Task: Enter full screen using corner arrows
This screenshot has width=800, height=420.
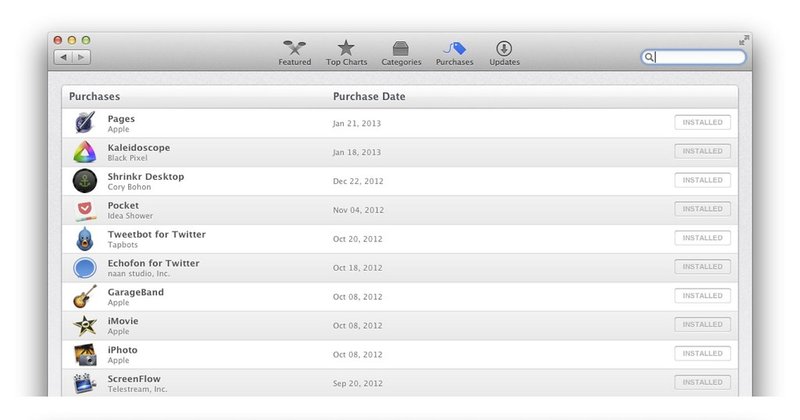Action: (x=744, y=40)
